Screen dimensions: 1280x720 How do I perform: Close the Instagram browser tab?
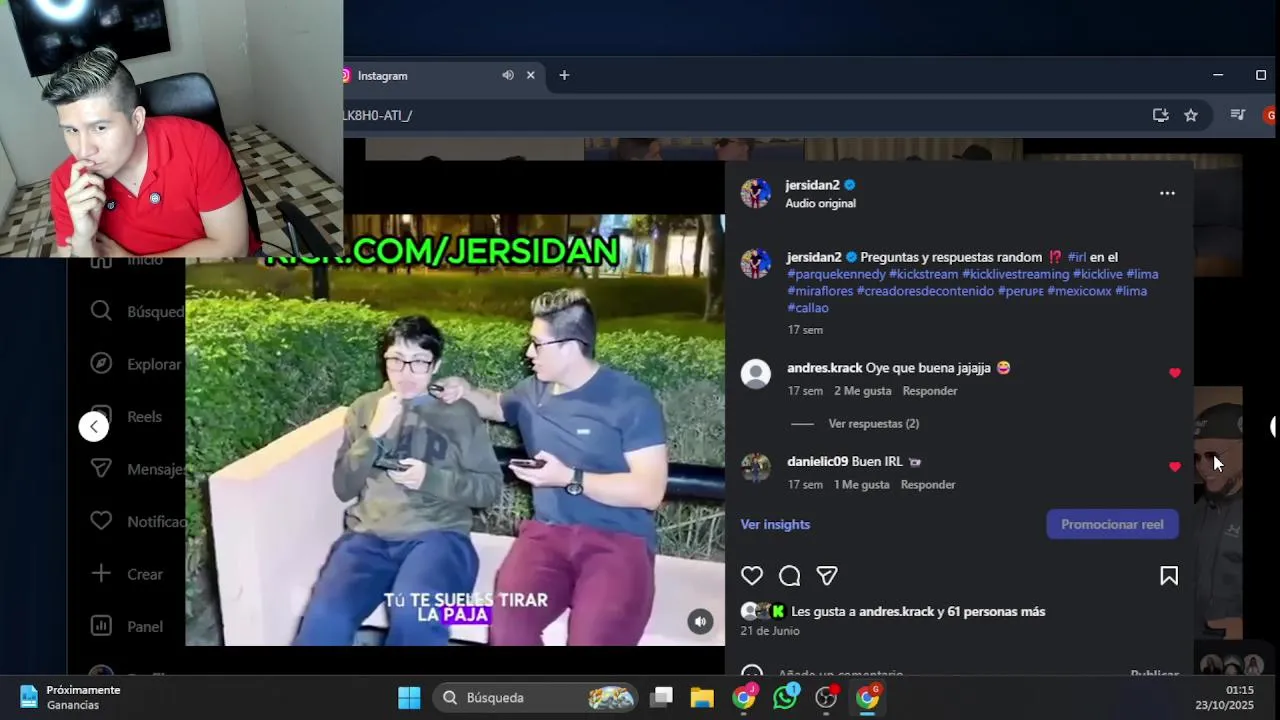point(531,75)
